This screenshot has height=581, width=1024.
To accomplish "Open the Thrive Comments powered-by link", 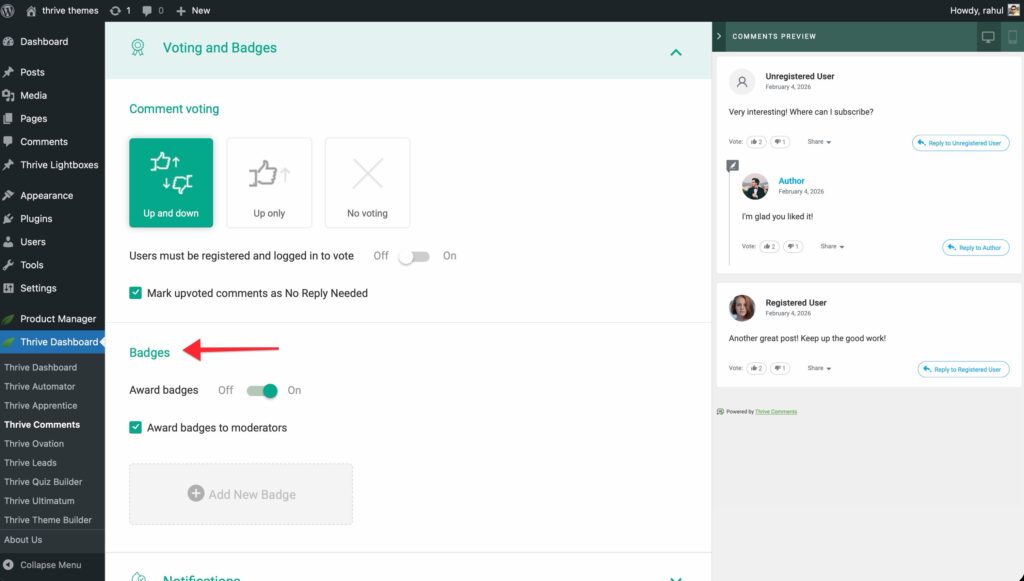I will pos(776,411).
